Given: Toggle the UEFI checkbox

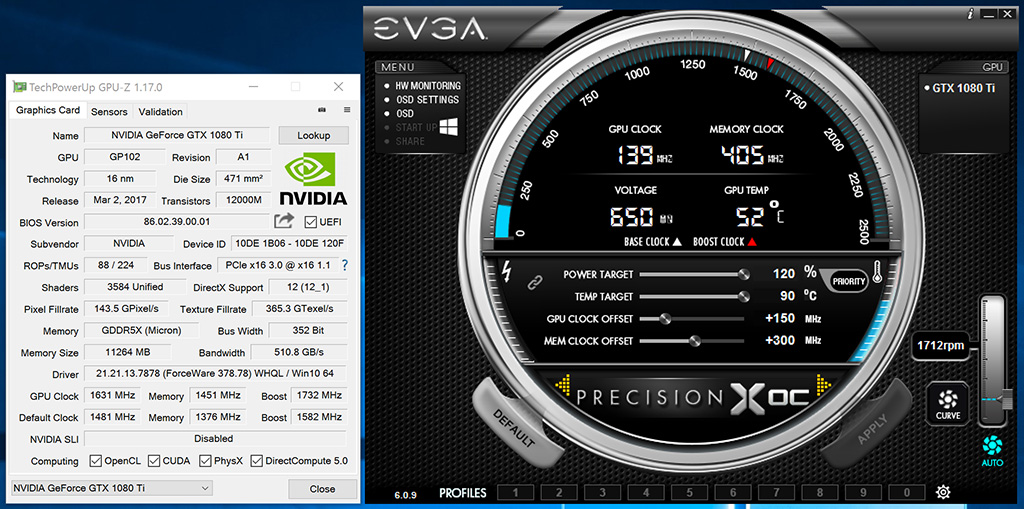Looking at the screenshot, I should click(x=311, y=222).
